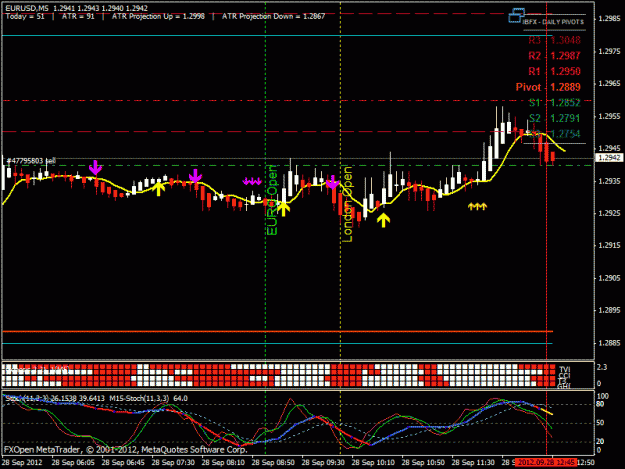
Task: Select the 2.3 scale value of heatmap panel
Action: click(x=602, y=367)
